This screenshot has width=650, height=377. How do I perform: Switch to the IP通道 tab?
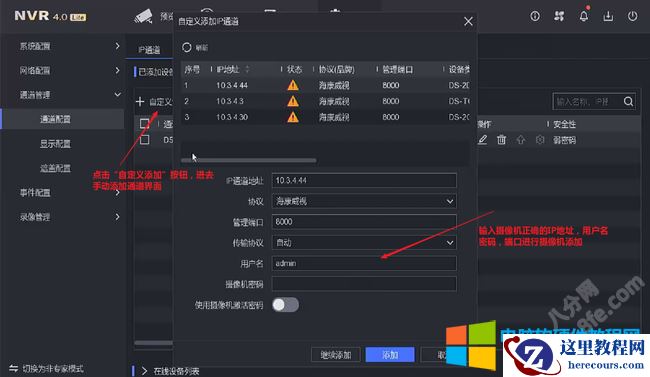[149, 50]
